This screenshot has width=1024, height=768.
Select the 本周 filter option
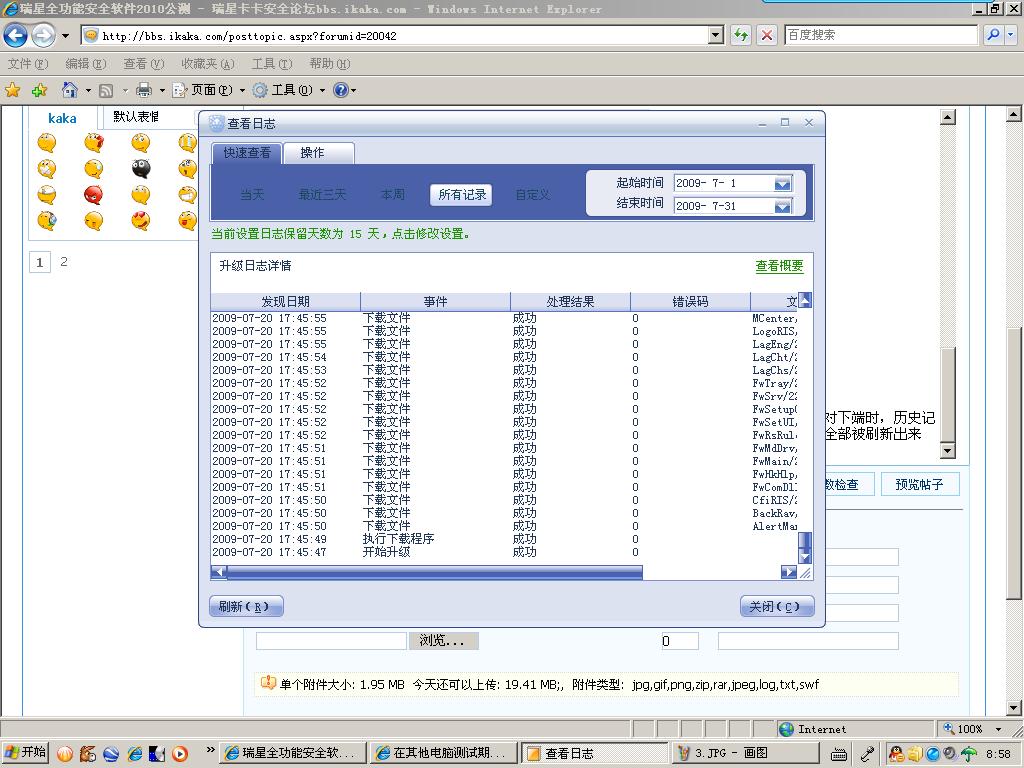tap(393, 195)
